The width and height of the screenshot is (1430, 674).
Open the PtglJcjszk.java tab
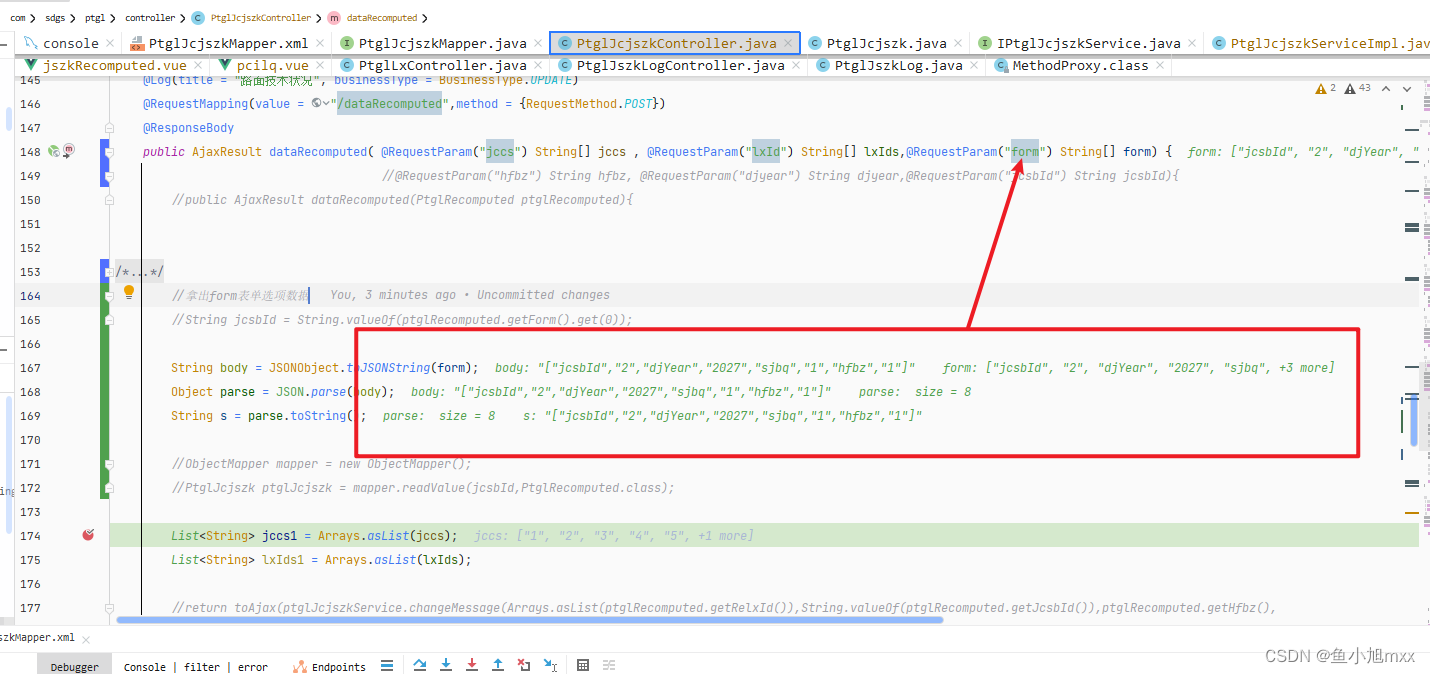click(886, 43)
